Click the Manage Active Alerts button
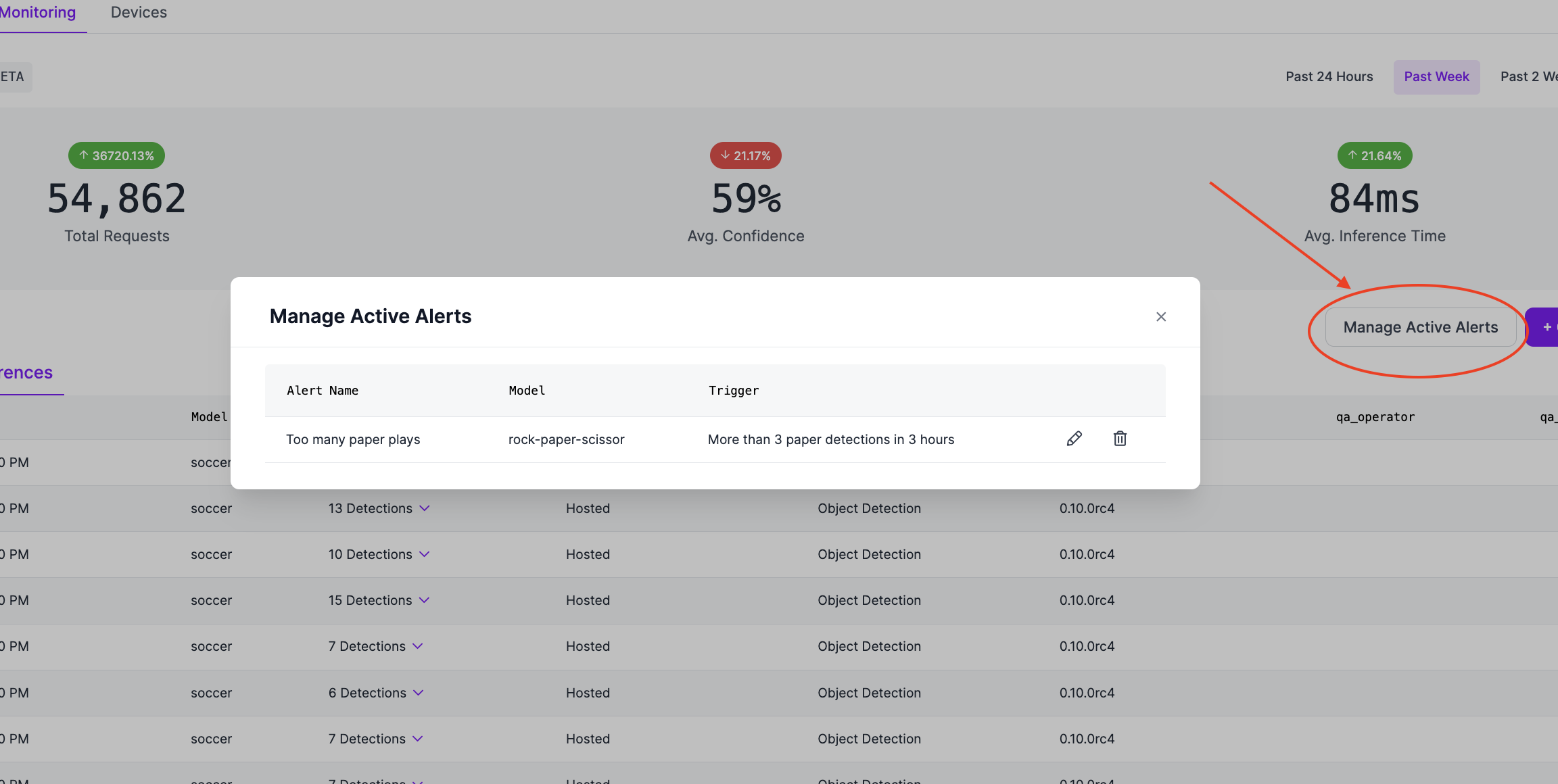The height and width of the screenshot is (784, 1558). pyautogui.click(x=1420, y=327)
